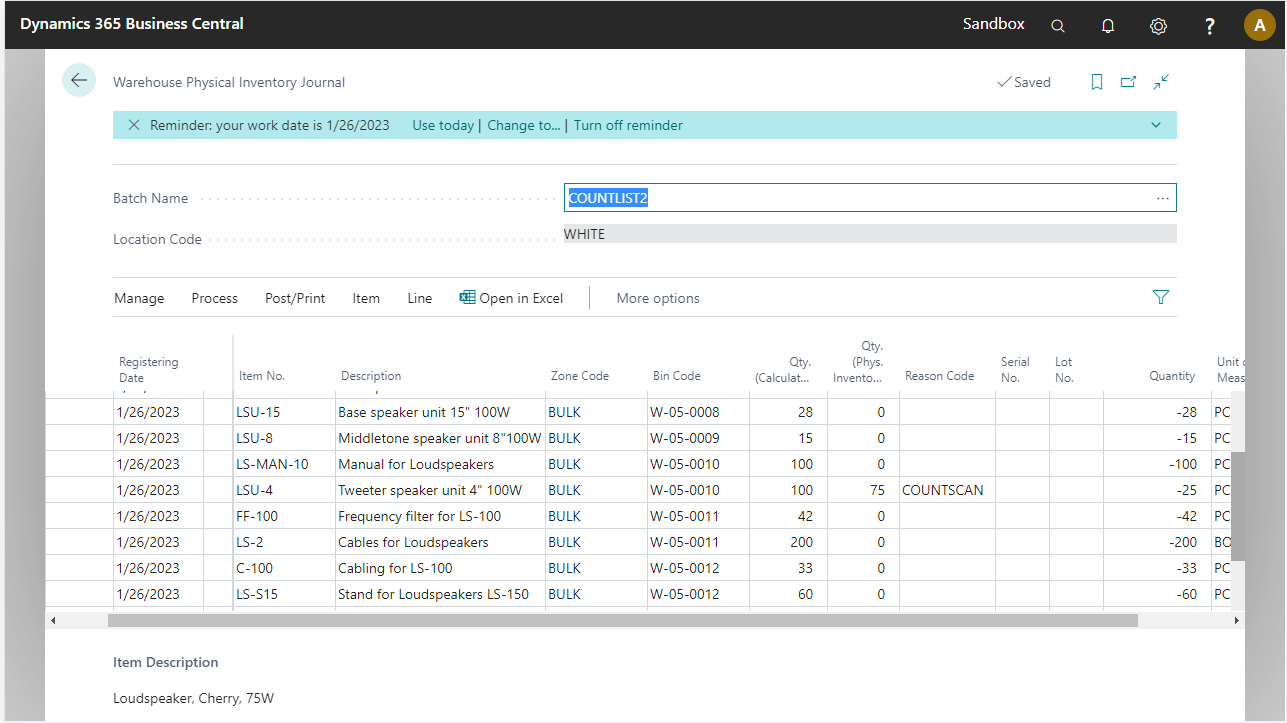This screenshot has height=723, width=1287.
Task: Click Sandbox environment label
Action: pyautogui.click(x=993, y=23)
